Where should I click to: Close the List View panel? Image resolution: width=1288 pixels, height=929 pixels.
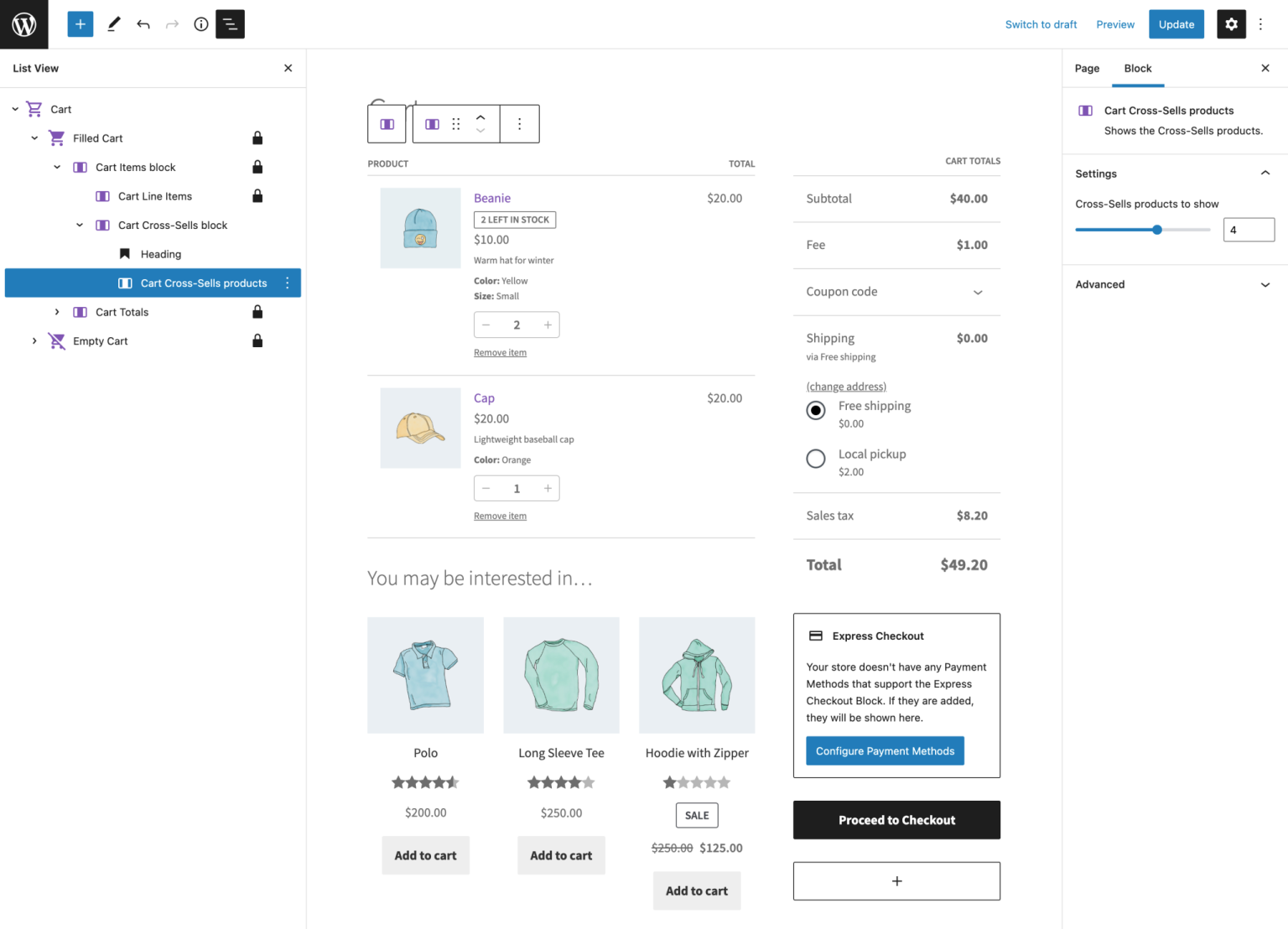pyautogui.click(x=288, y=68)
